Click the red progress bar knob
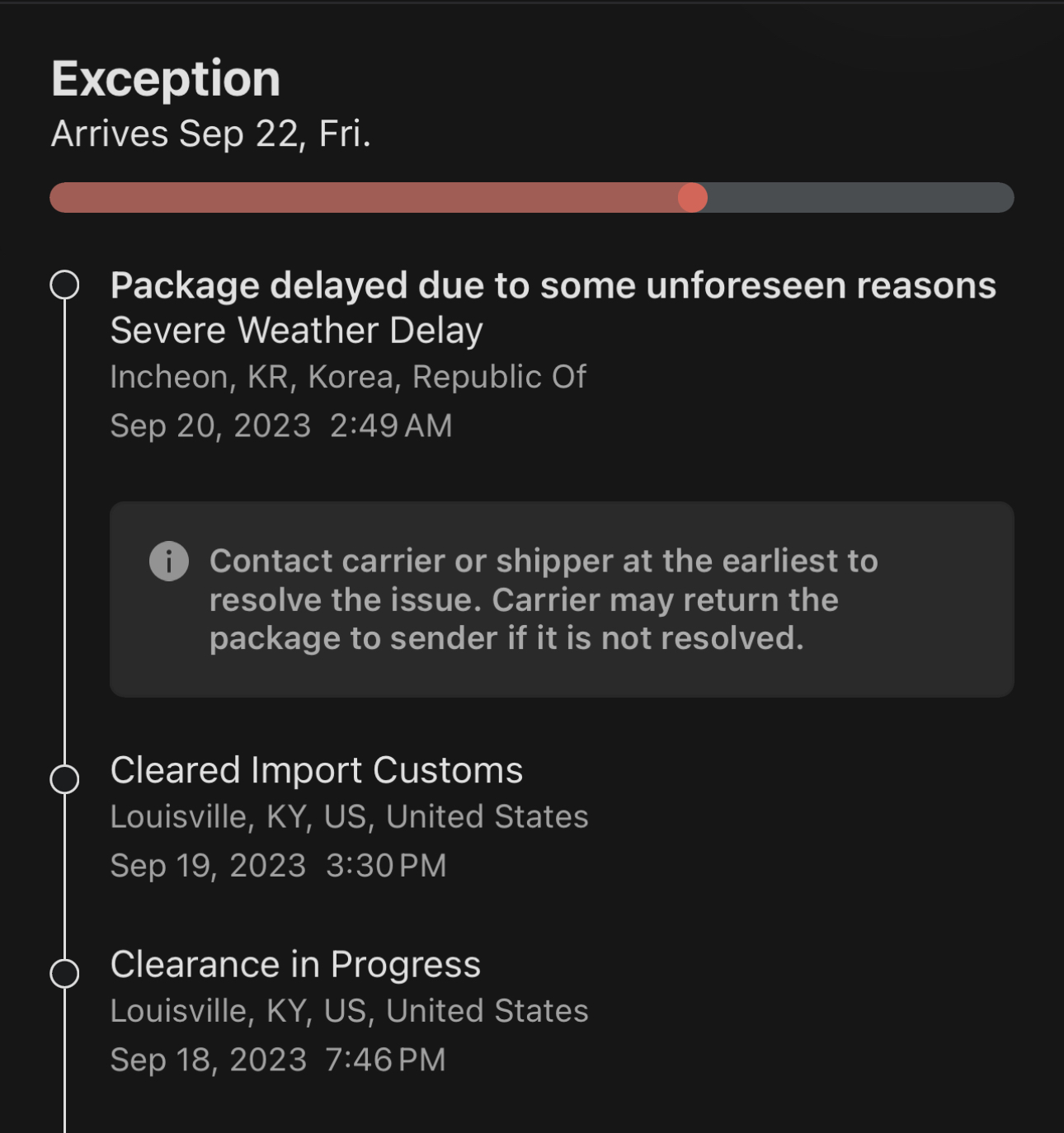Screen dimensions: 1064x1133 [692, 198]
